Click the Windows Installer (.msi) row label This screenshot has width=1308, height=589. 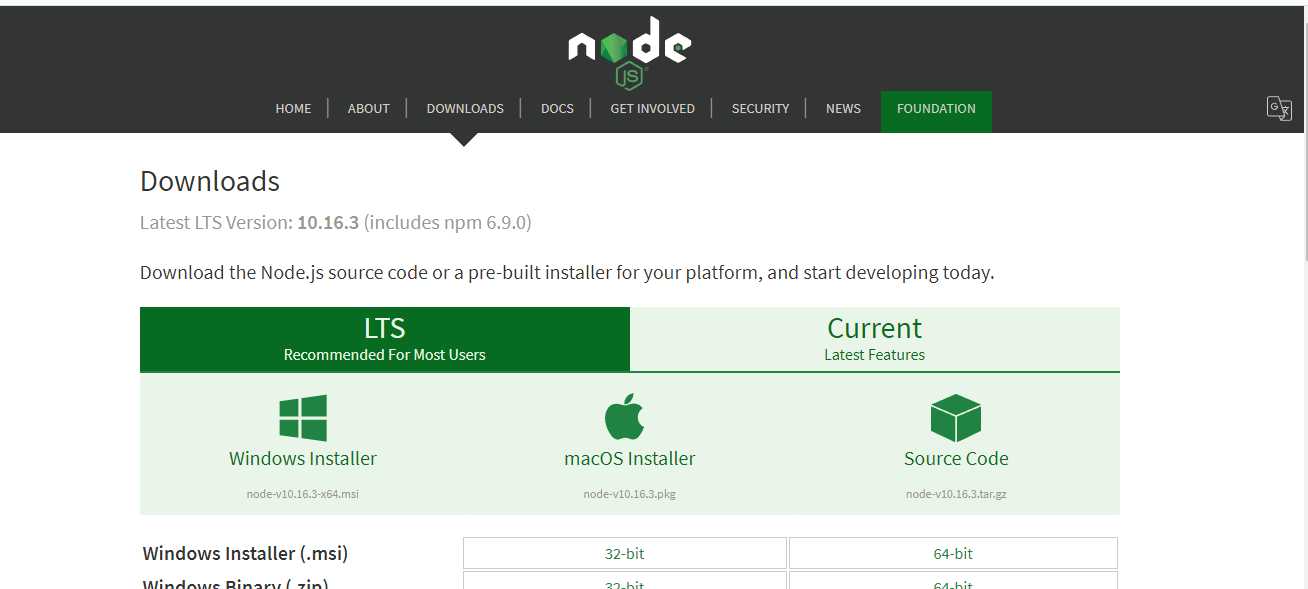click(x=246, y=553)
